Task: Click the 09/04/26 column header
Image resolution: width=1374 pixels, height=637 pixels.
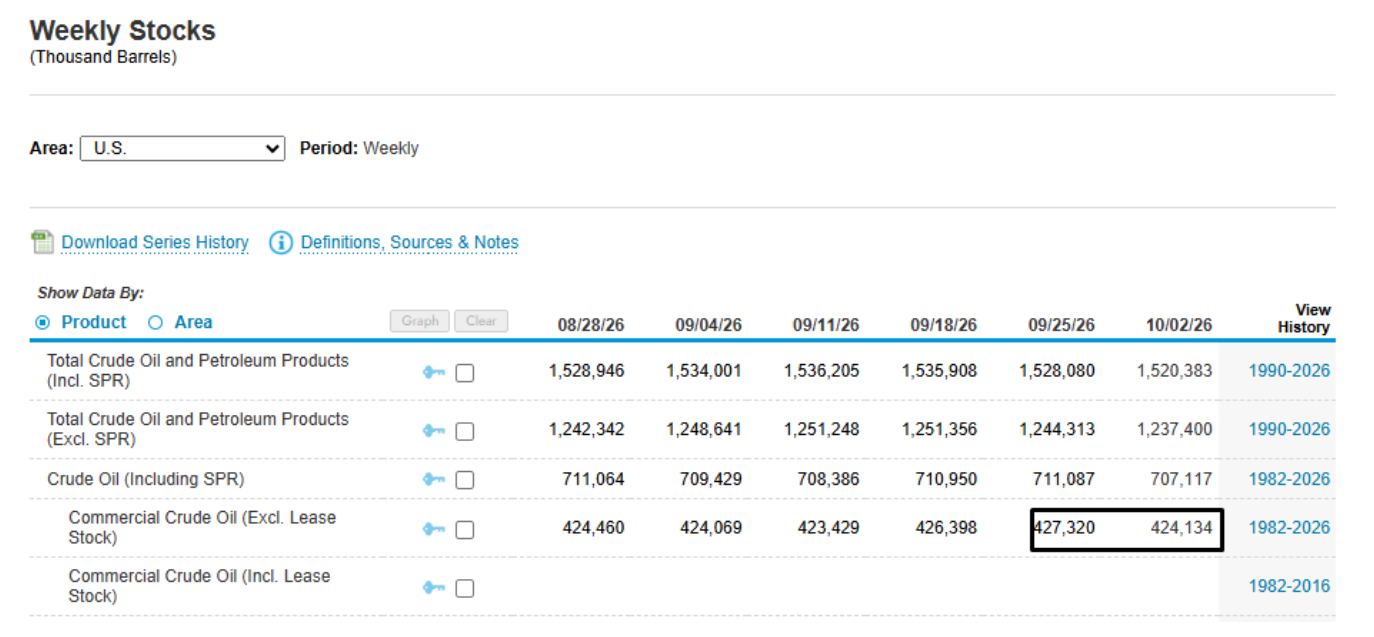Action: [708, 325]
